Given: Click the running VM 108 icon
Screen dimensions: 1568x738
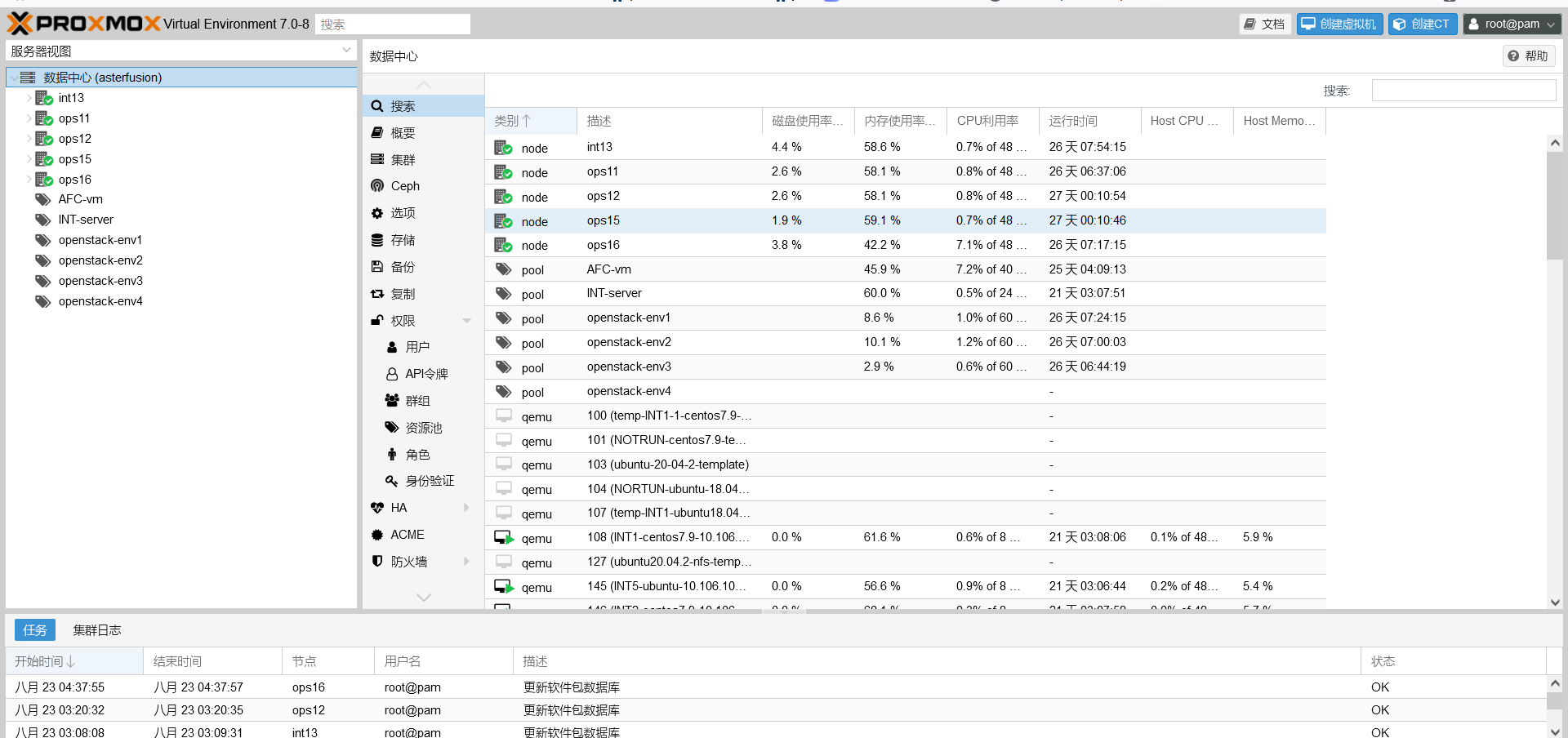Looking at the screenshot, I should 504,538.
